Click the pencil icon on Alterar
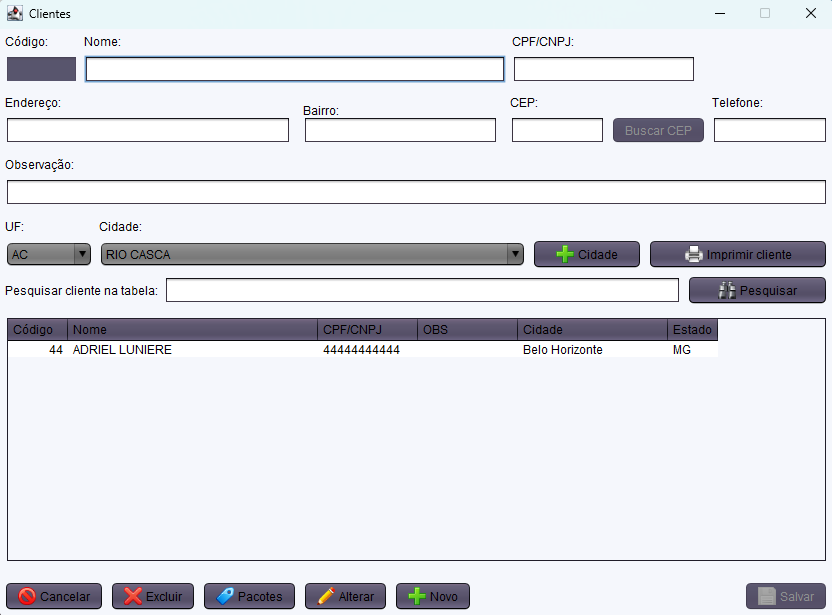 click(326, 596)
